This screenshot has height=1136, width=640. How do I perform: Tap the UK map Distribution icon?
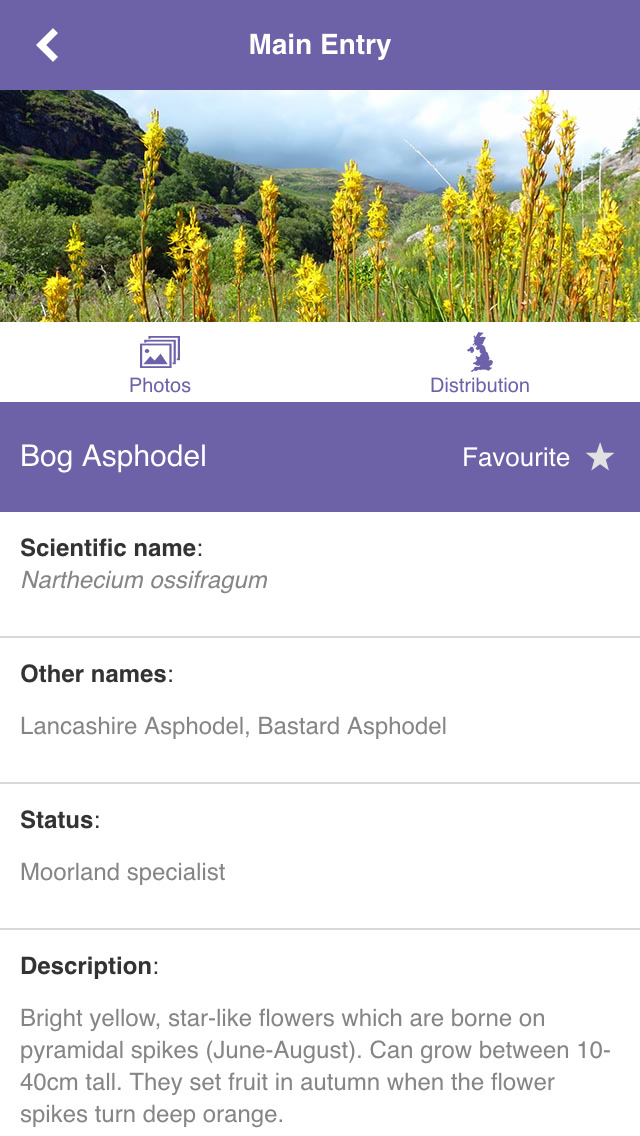click(480, 352)
